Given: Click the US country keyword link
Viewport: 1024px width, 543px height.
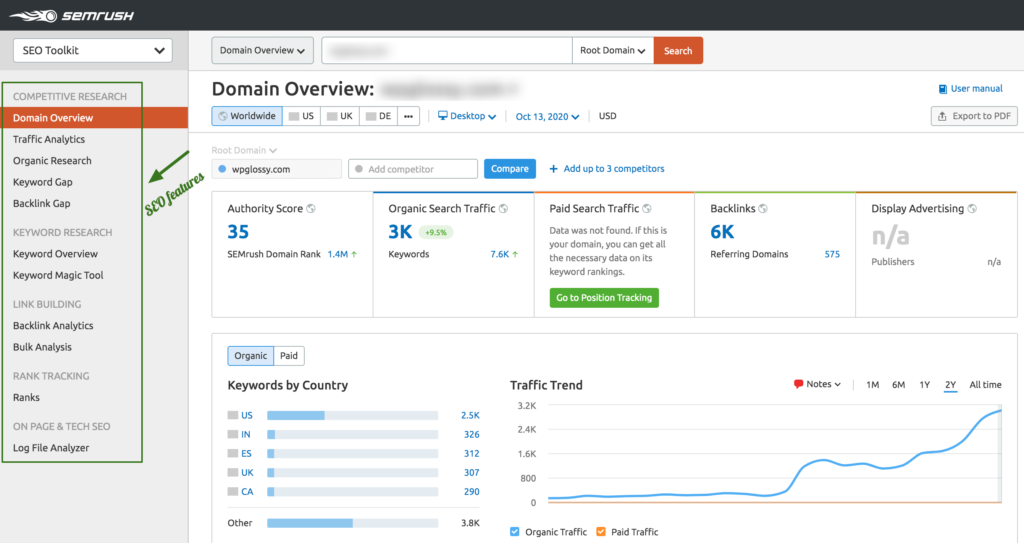Looking at the screenshot, I should pyautogui.click(x=247, y=415).
